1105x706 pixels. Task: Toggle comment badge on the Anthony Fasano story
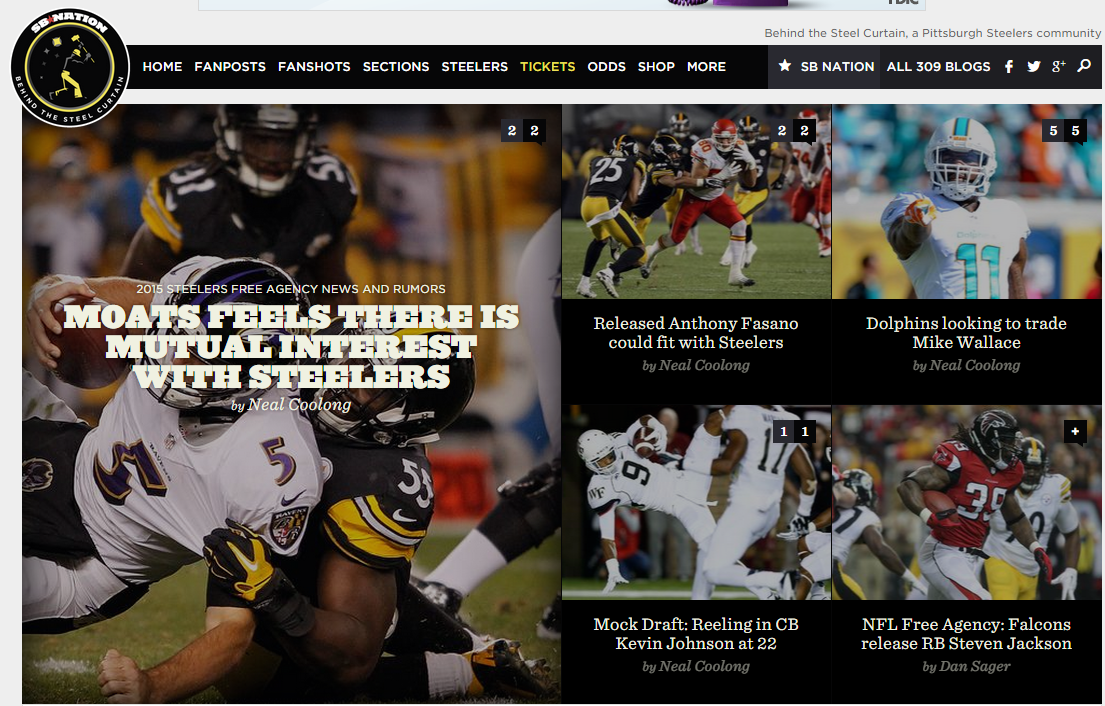tap(793, 130)
